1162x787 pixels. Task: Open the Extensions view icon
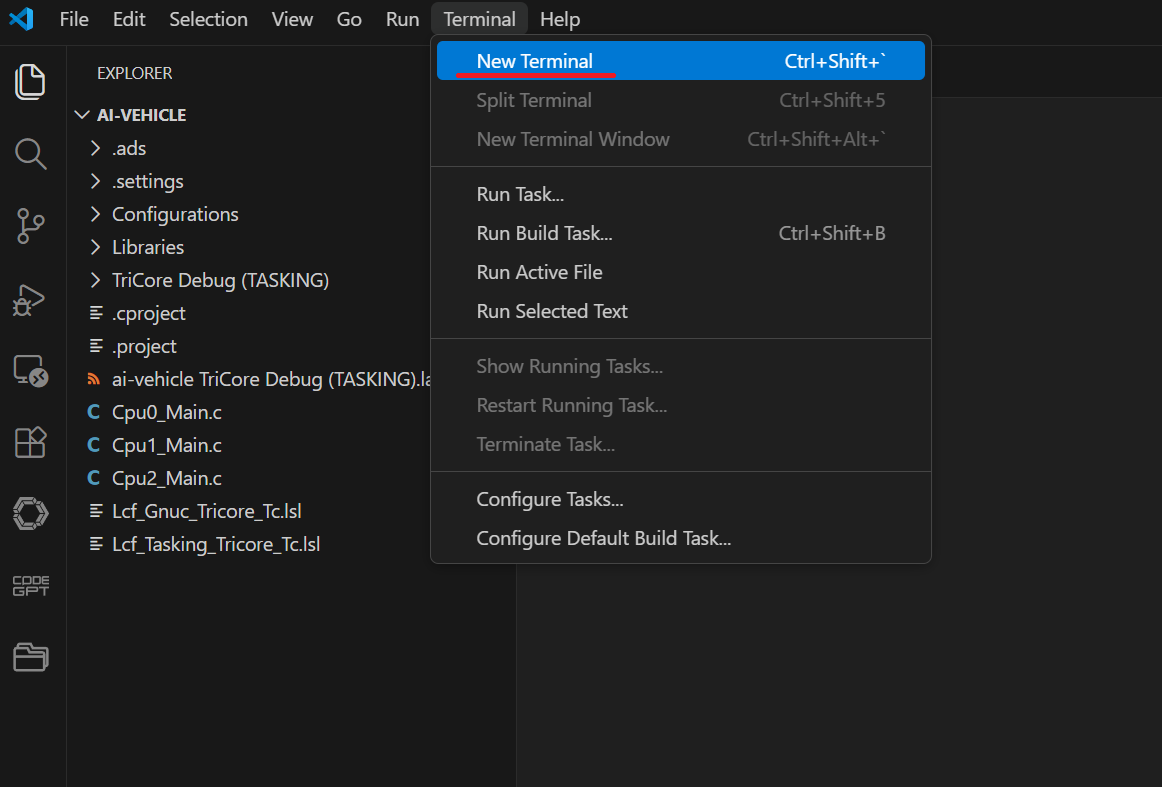pyautogui.click(x=30, y=442)
